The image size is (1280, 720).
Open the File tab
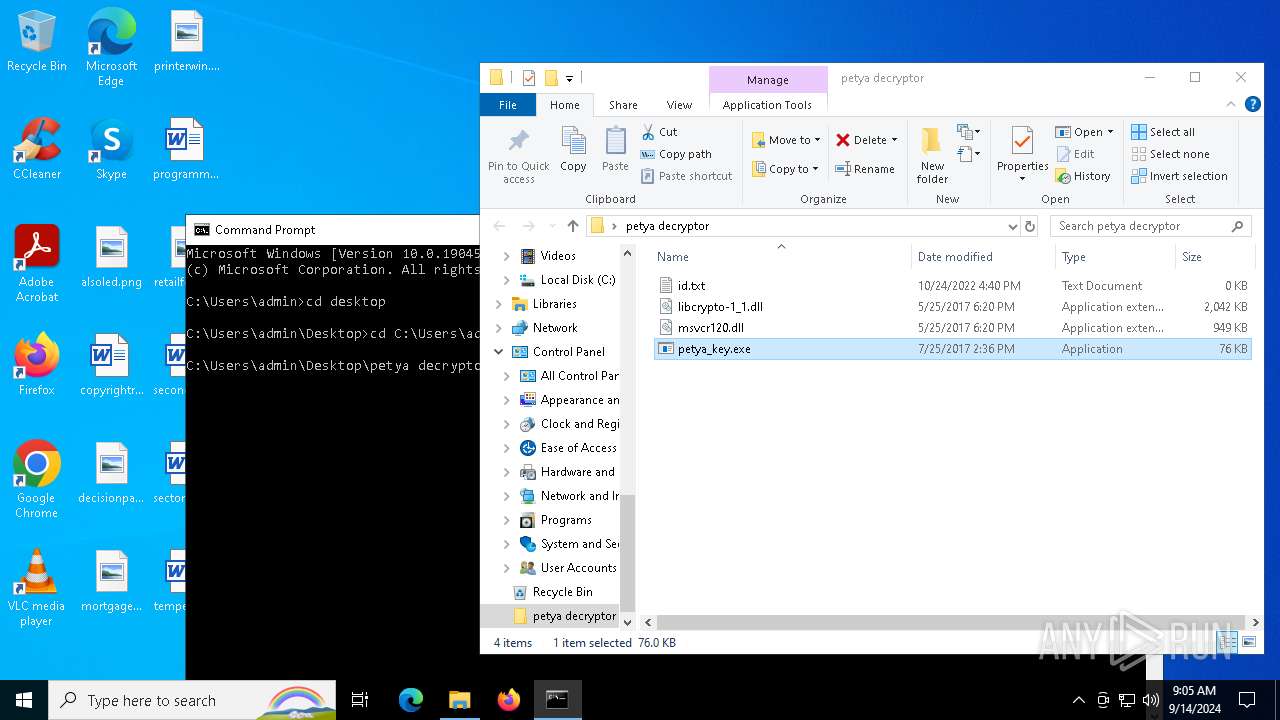(x=508, y=105)
